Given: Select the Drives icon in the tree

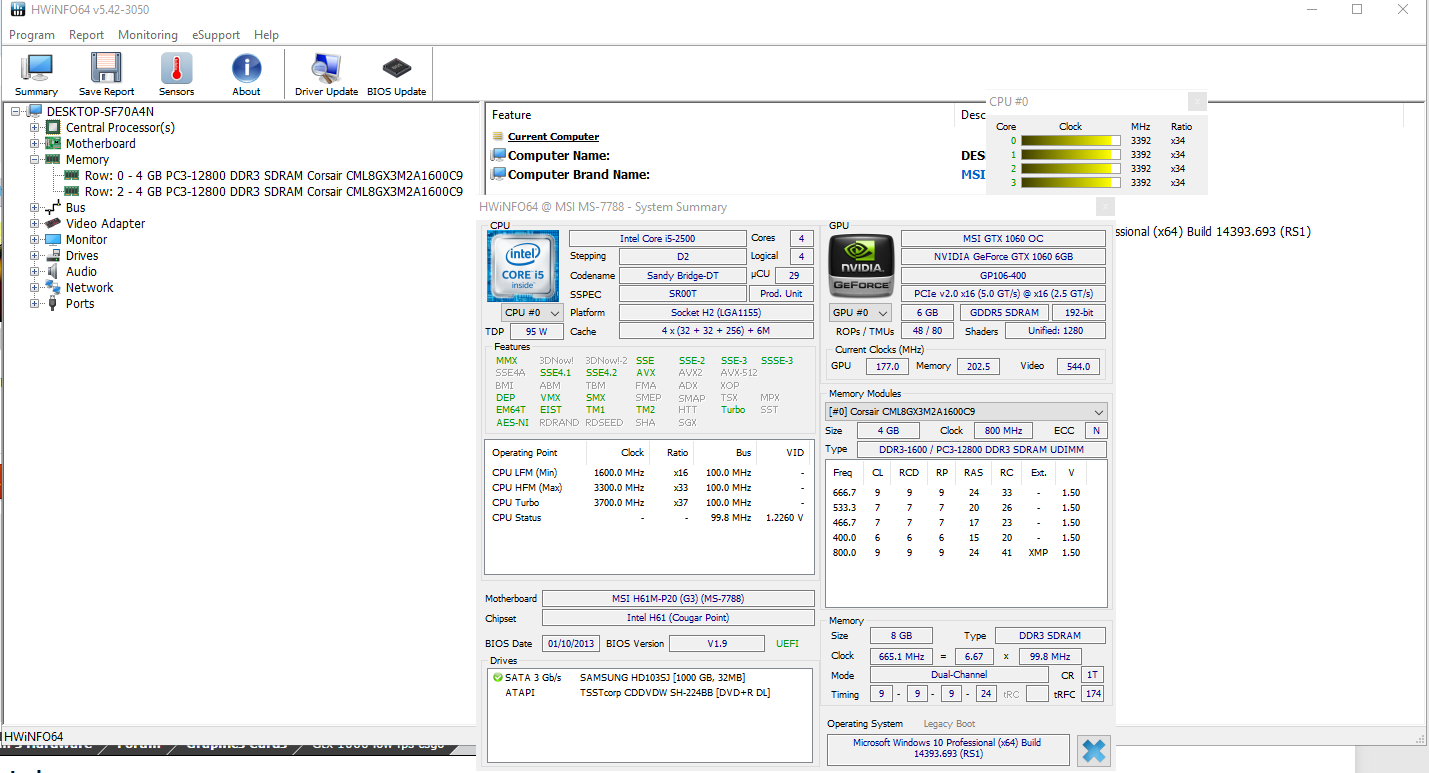Looking at the screenshot, I should click(53, 255).
